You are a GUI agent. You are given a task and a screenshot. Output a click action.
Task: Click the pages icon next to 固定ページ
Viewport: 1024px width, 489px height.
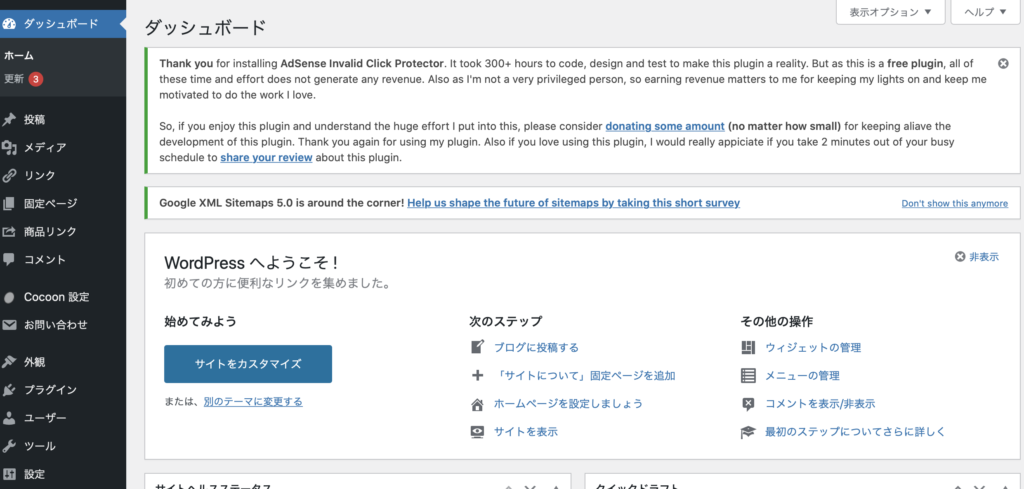pos(8,204)
